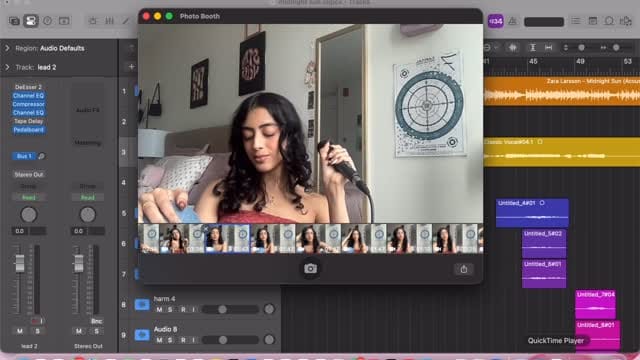Mute the Stereo Out channel strip

point(79,331)
